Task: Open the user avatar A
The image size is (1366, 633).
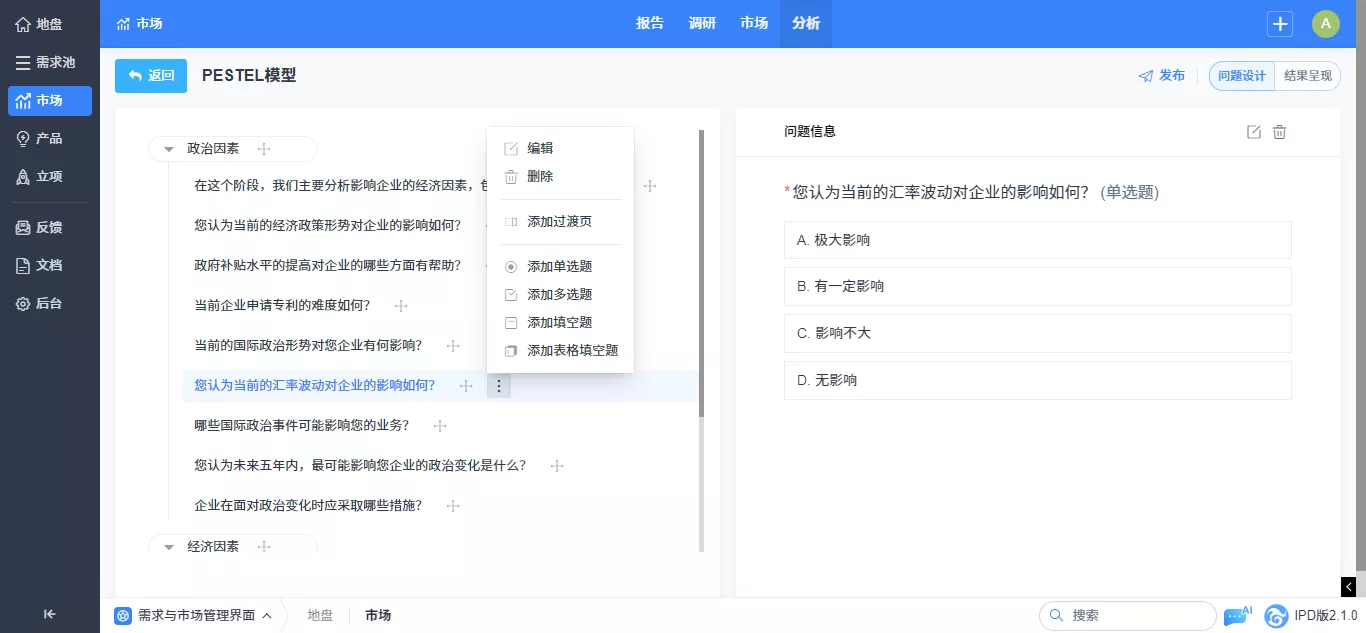Action: (1326, 24)
